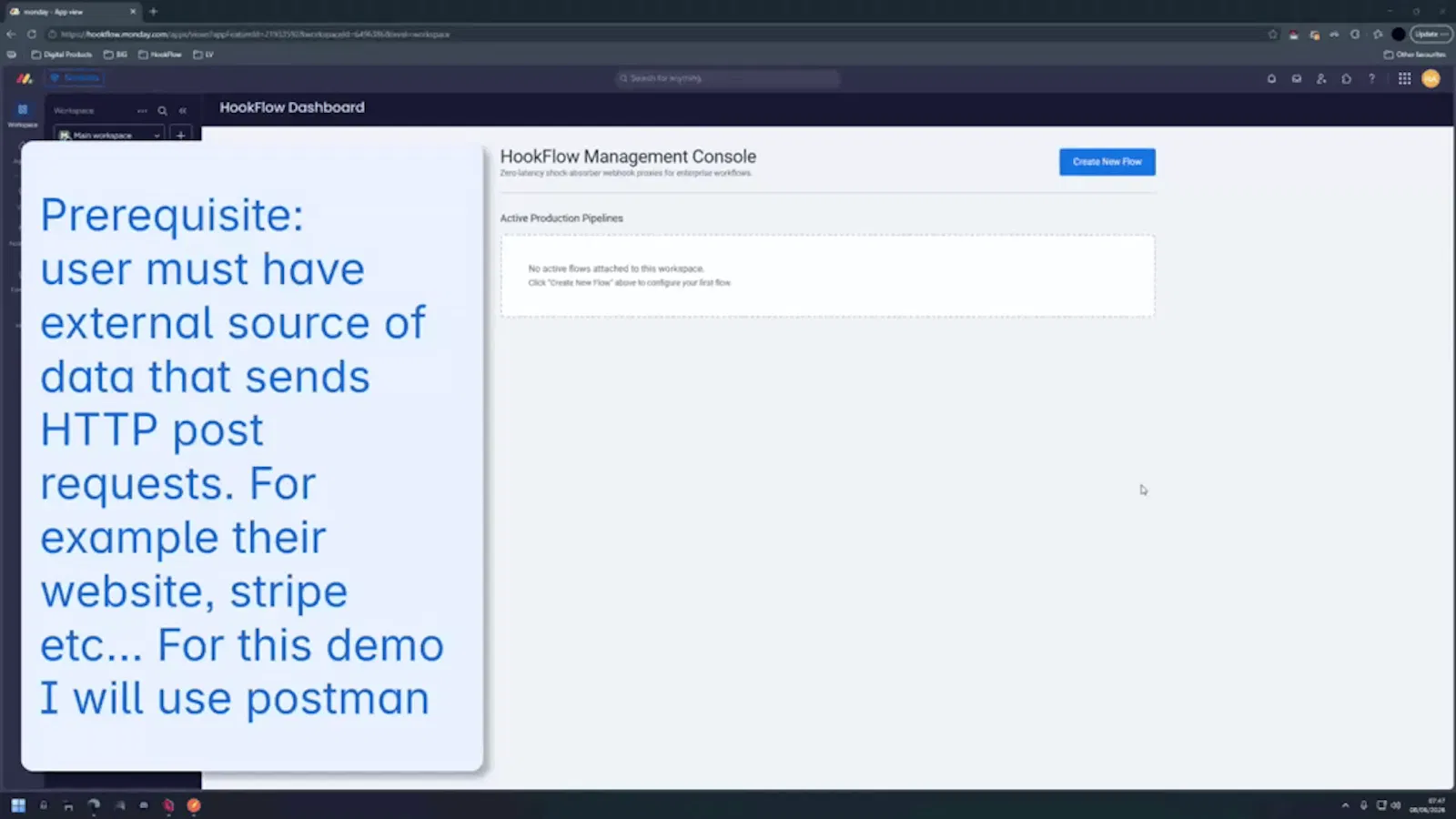Expand the Main workspace dropdown
The height and width of the screenshot is (819, 1456).
click(x=110, y=135)
